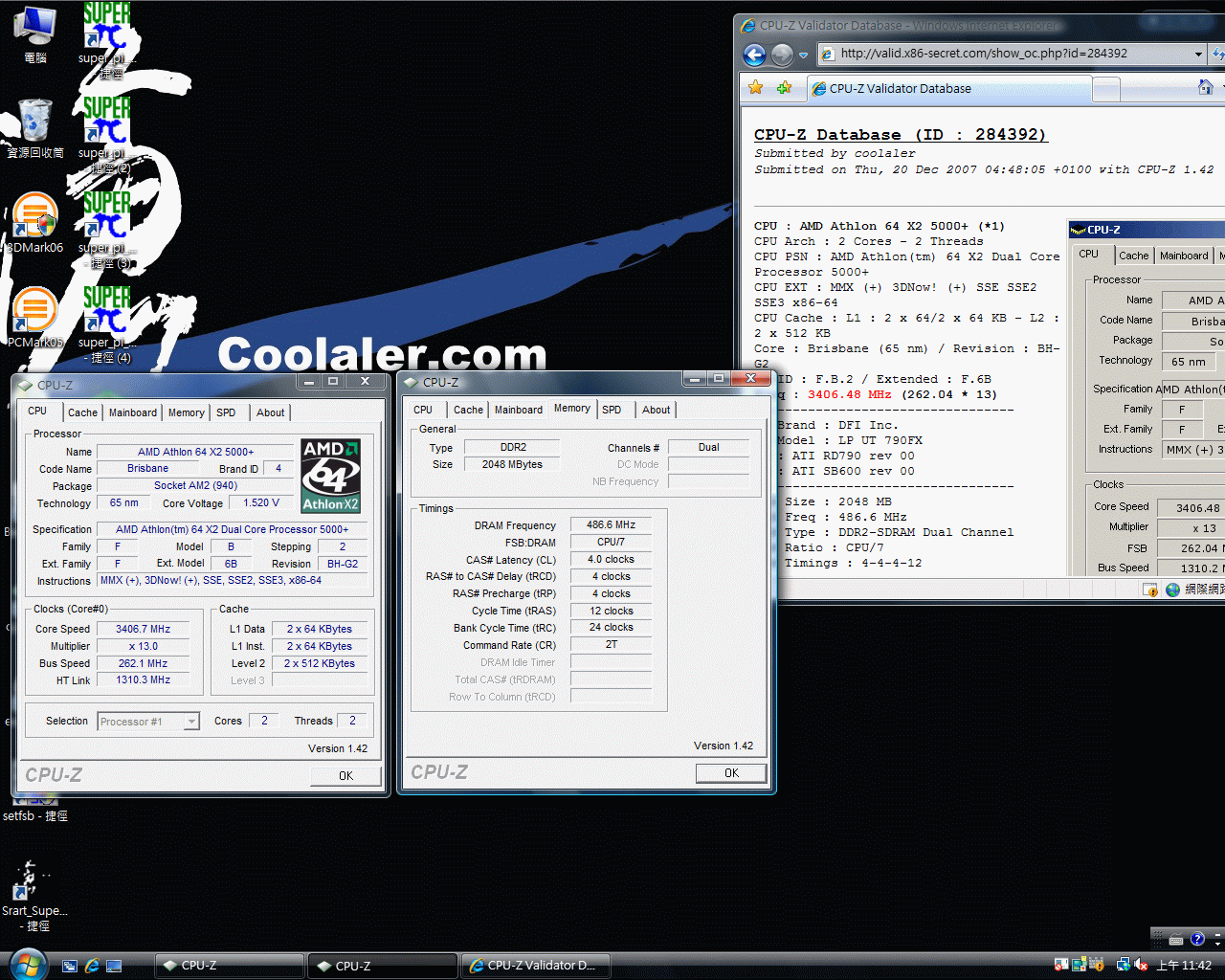Click OK in the middle CPU-Z window
This screenshot has height=980, width=1225.
coord(731,773)
